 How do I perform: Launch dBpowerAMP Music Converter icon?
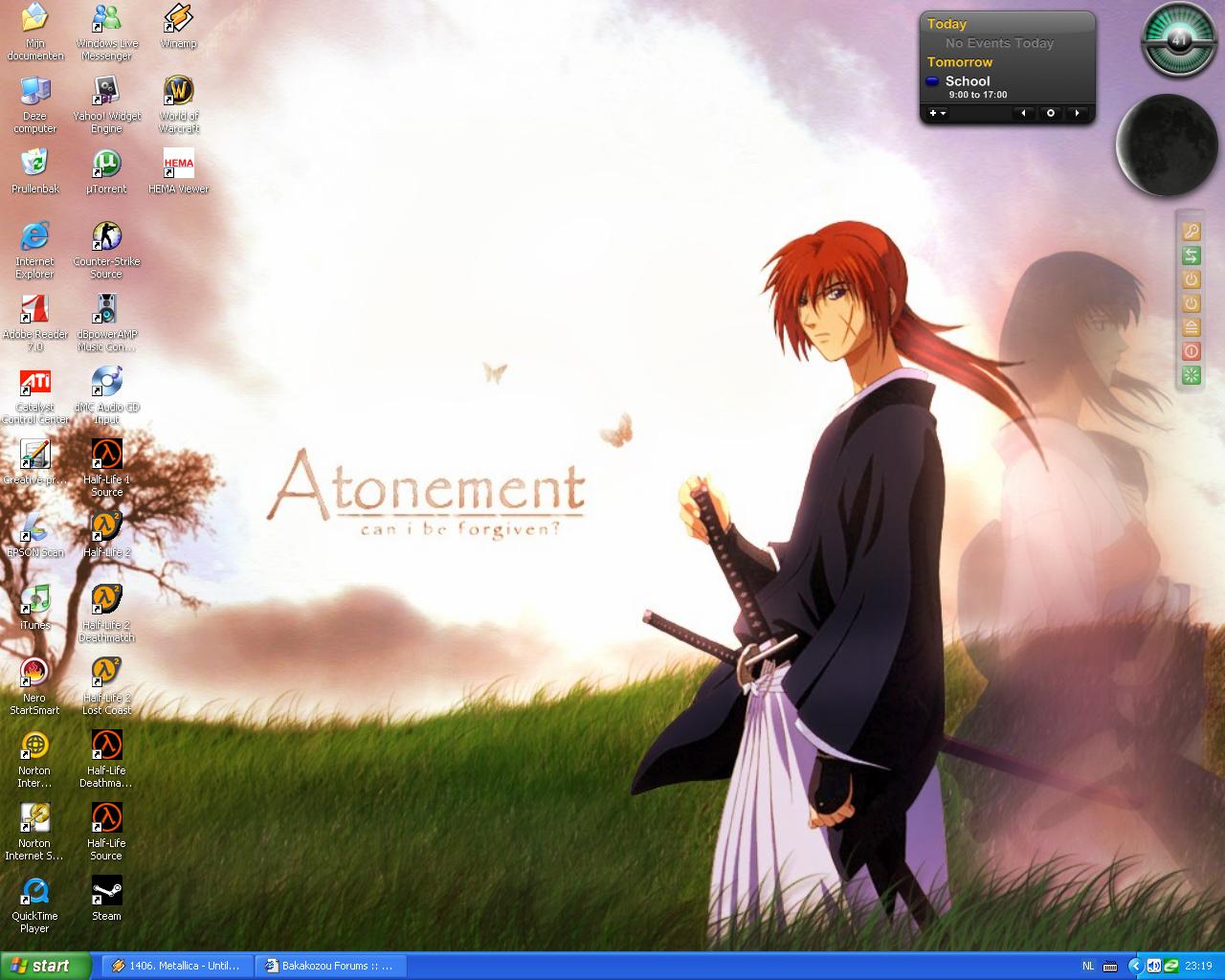coord(106,323)
